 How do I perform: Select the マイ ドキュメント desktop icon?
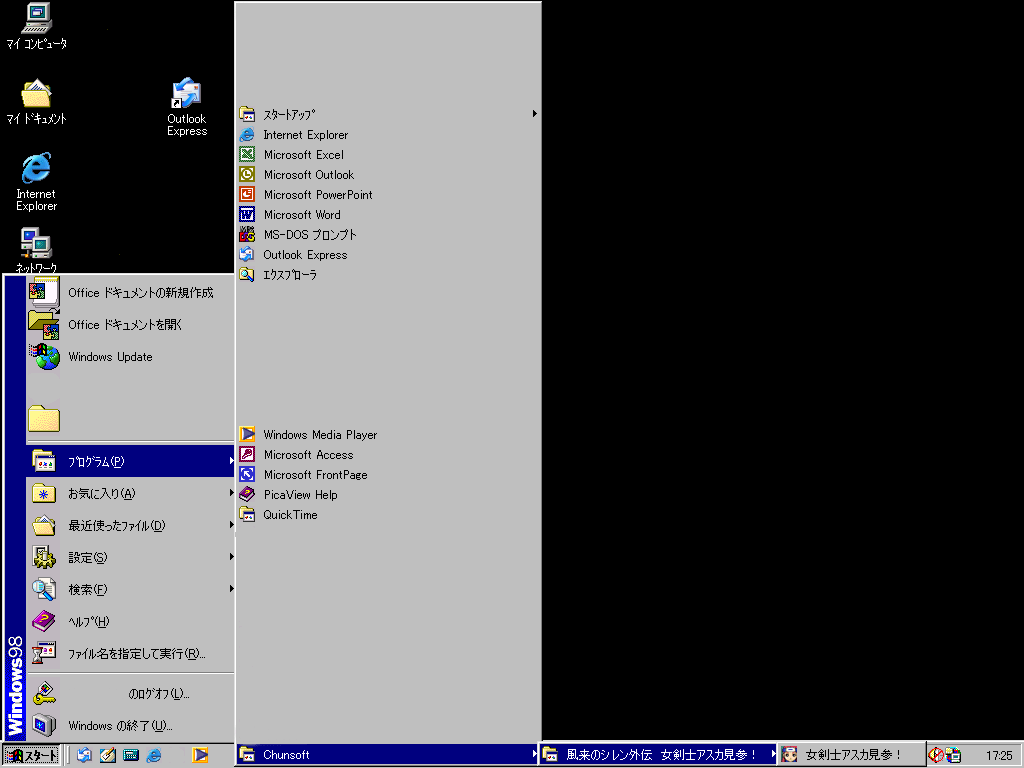click(x=37, y=101)
